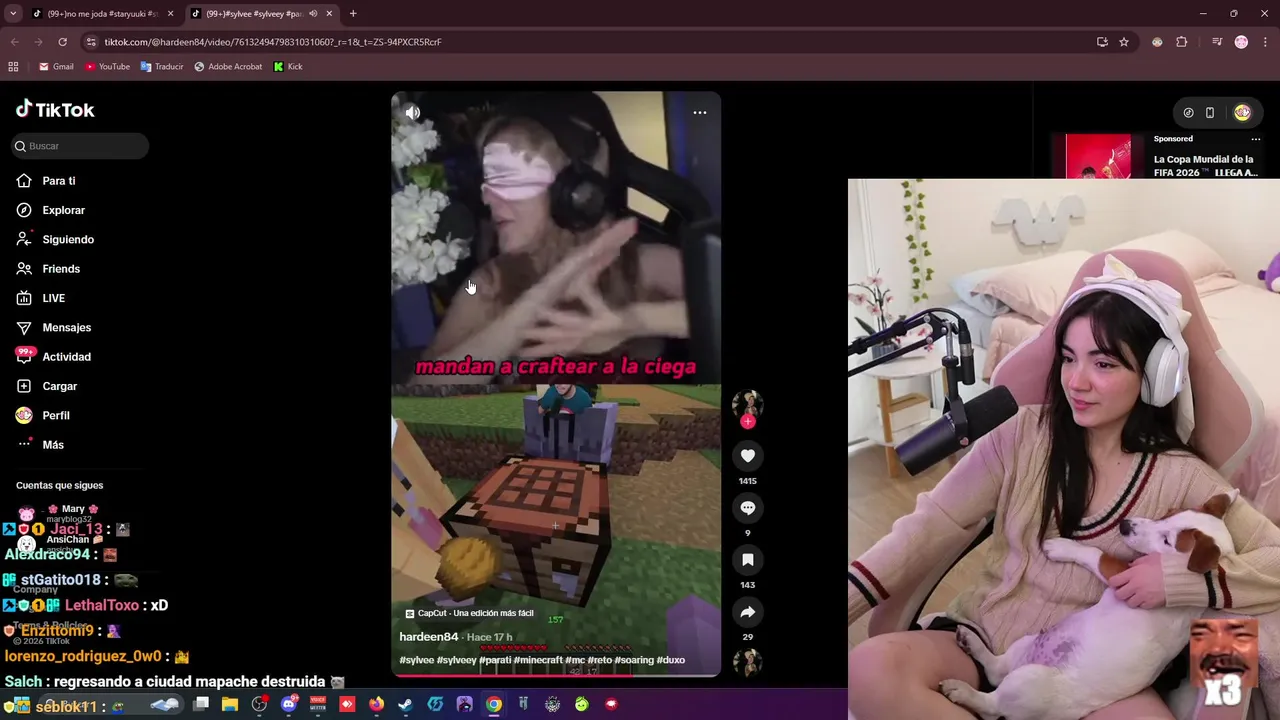The width and height of the screenshot is (1280, 720).
Task: Open FIFA 2026 sponsored ad thumbnail
Action: (x=1098, y=156)
